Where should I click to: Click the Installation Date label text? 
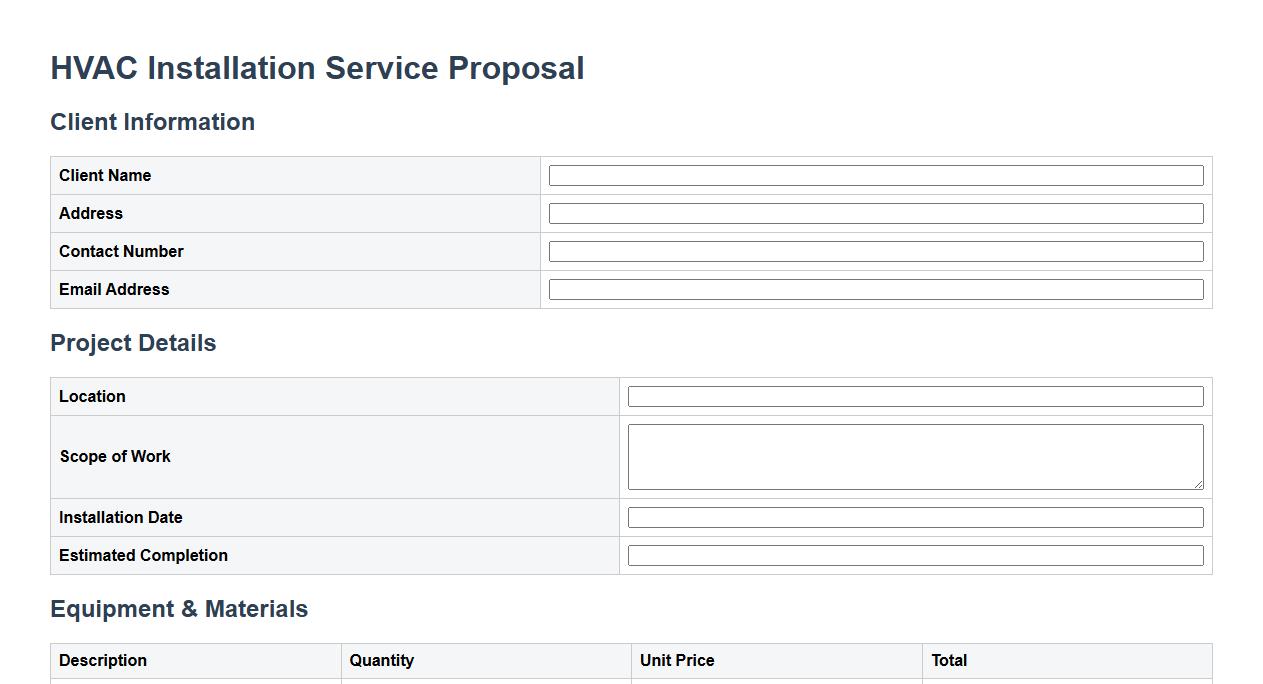[x=120, y=518]
